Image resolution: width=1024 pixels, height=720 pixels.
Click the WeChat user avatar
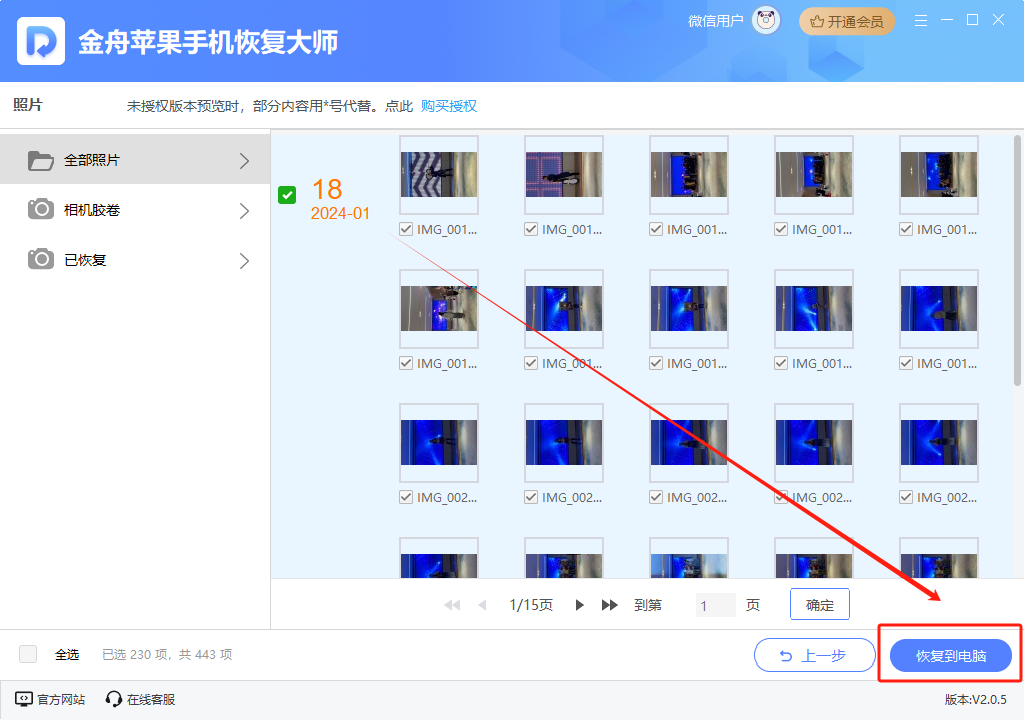coord(765,20)
